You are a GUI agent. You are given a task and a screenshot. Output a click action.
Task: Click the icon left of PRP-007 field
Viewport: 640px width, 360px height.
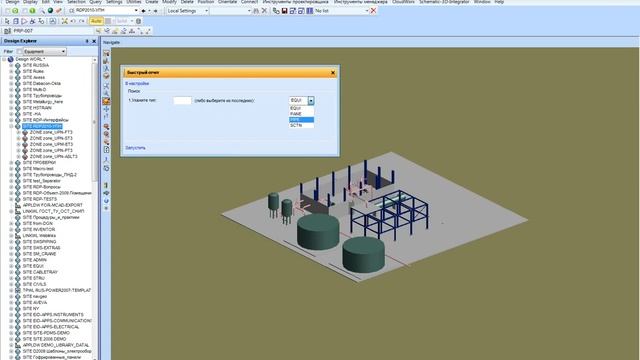[7, 31]
